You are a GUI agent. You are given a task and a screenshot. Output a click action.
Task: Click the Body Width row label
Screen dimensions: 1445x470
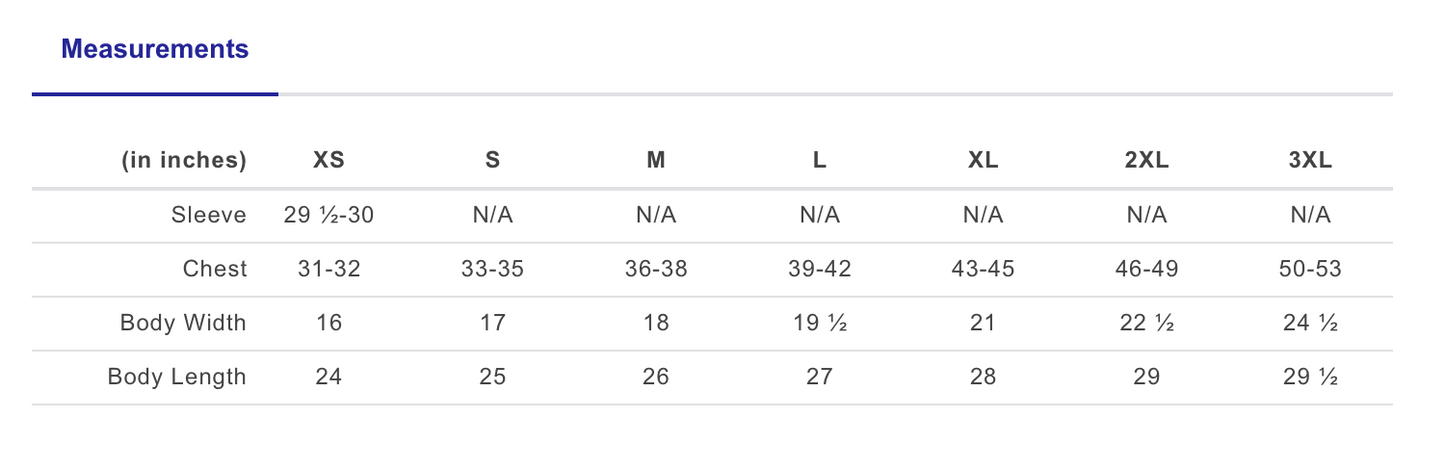pos(183,323)
